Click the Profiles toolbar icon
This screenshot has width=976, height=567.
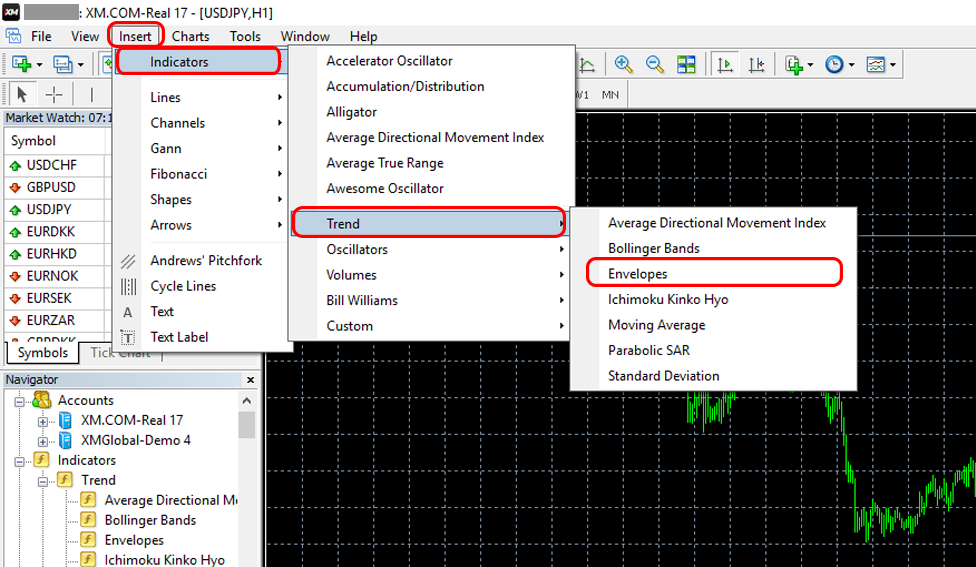click(x=62, y=64)
